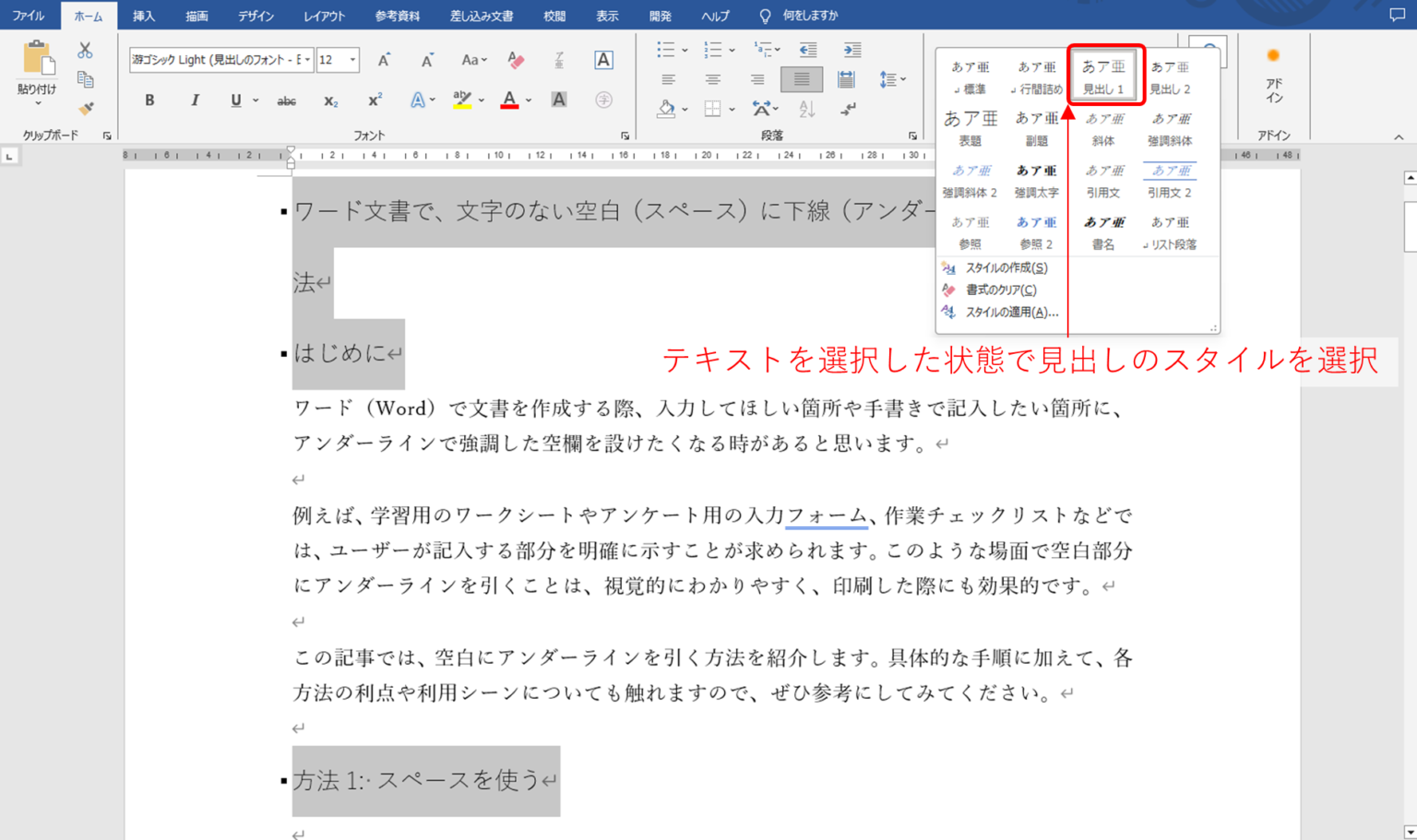Expand the underline style dropdown arrow

tap(256, 100)
